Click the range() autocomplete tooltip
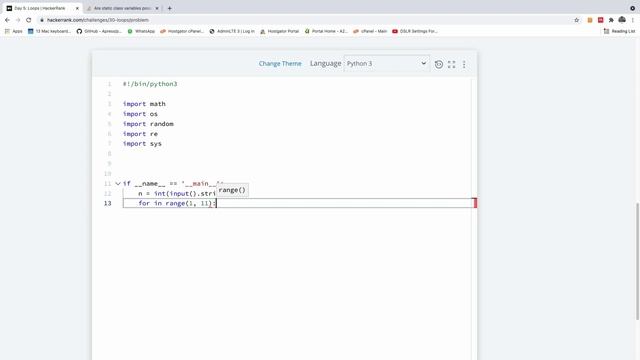 tap(232, 190)
